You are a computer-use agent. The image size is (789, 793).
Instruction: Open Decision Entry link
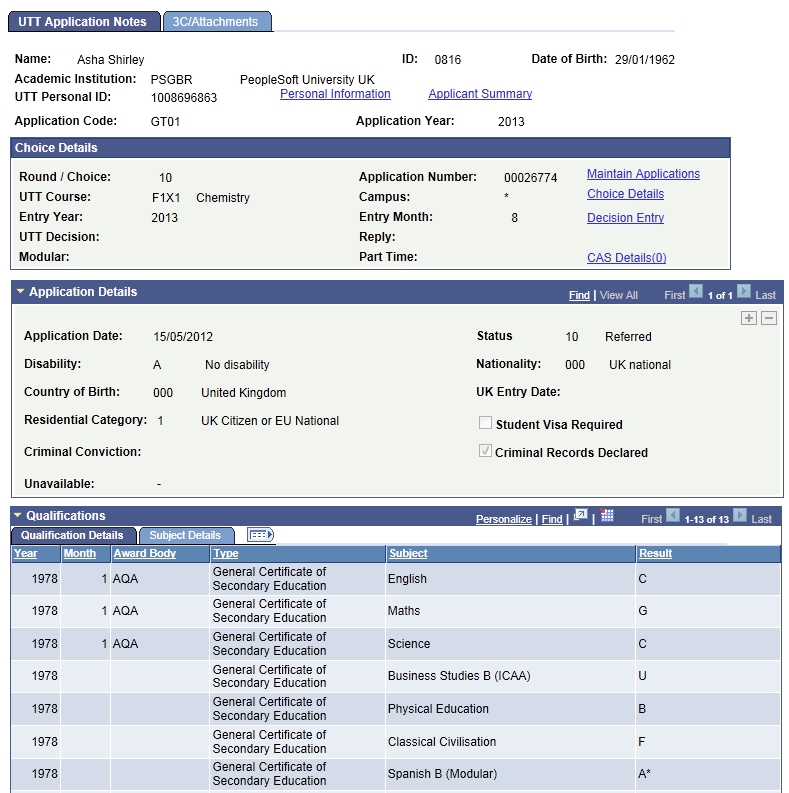(x=626, y=218)
